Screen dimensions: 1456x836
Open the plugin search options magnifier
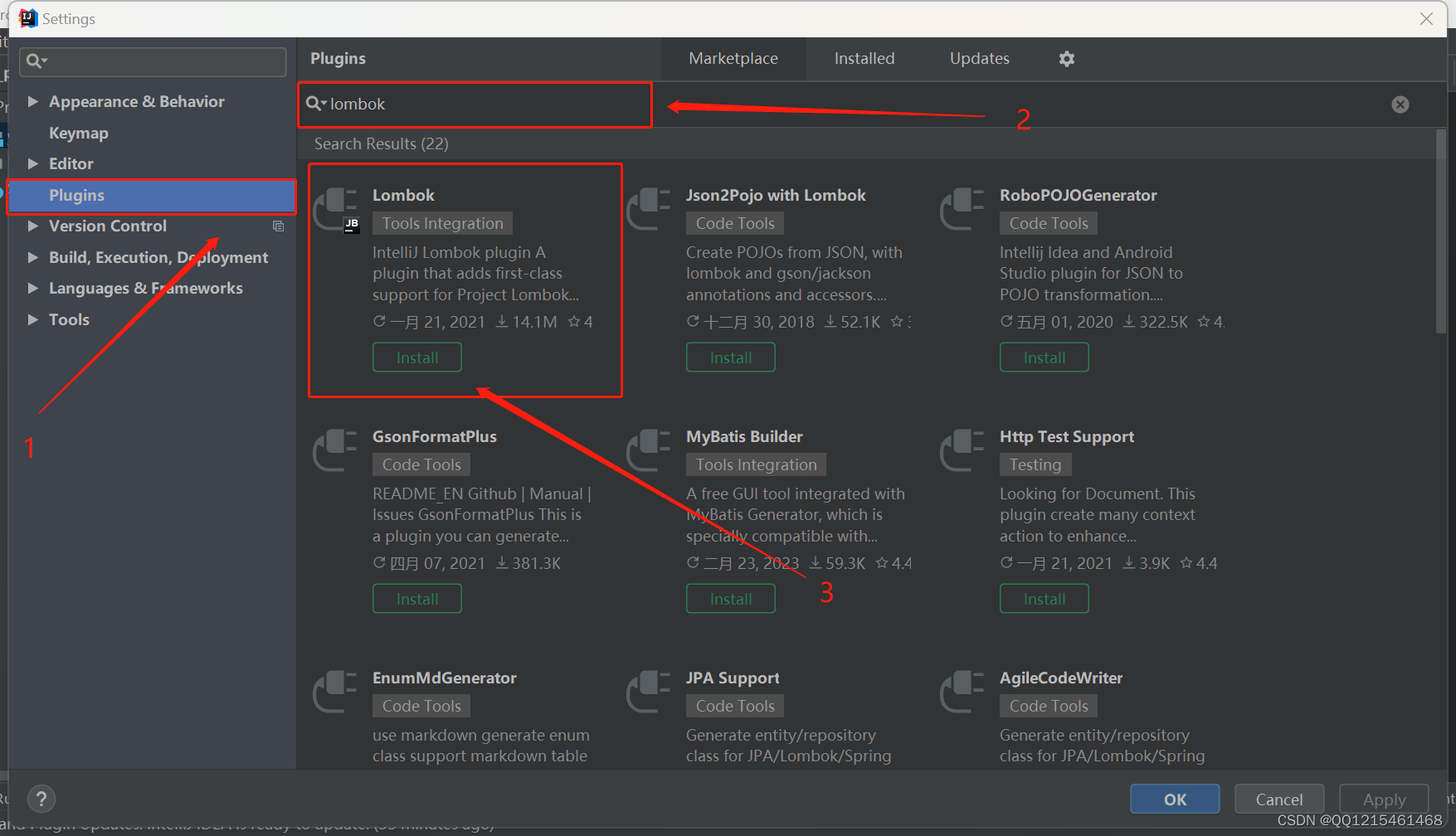pos(316,104)
